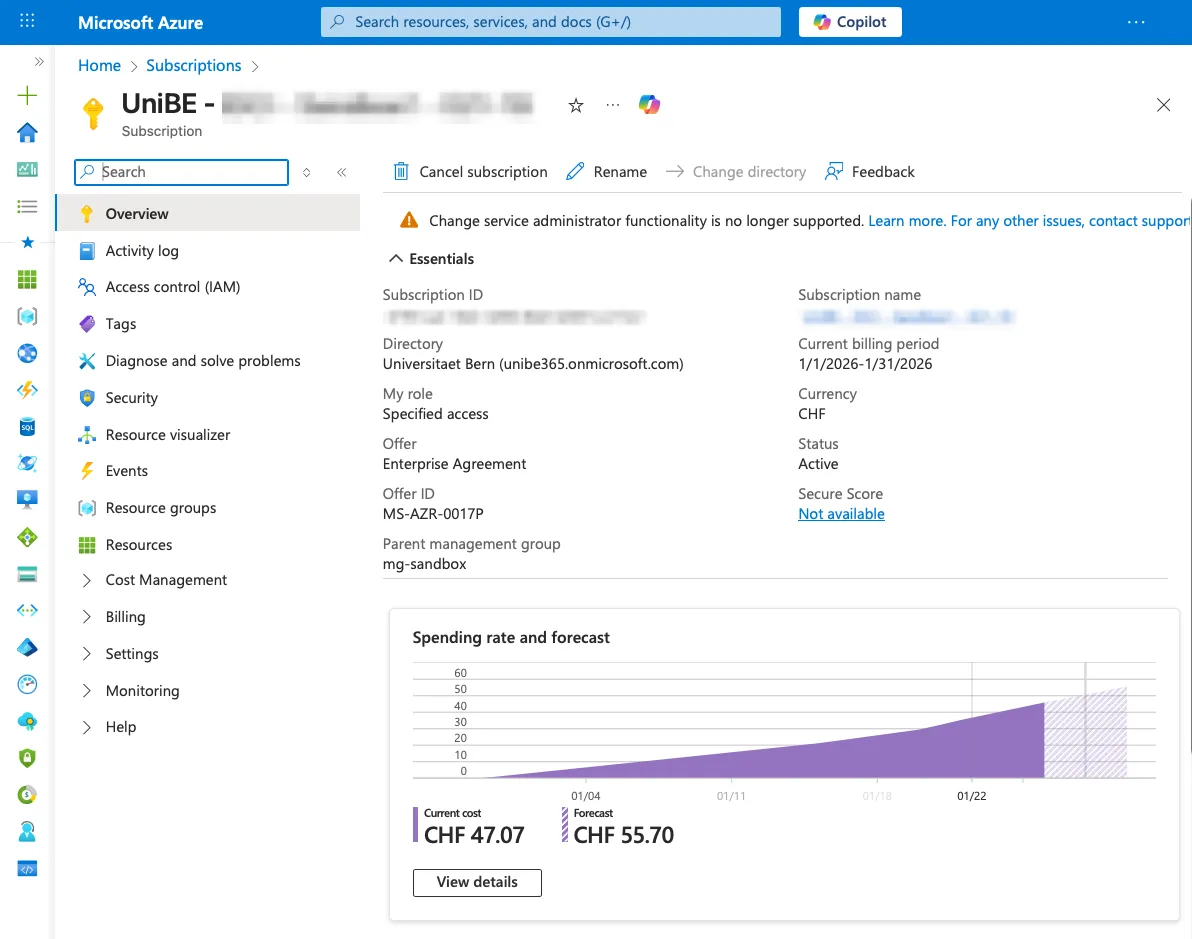Click Rename in the toolbar
Image resolution: width=1192 pixels, height=939 pixels.
pyautogui.click(x=607, y=172)
